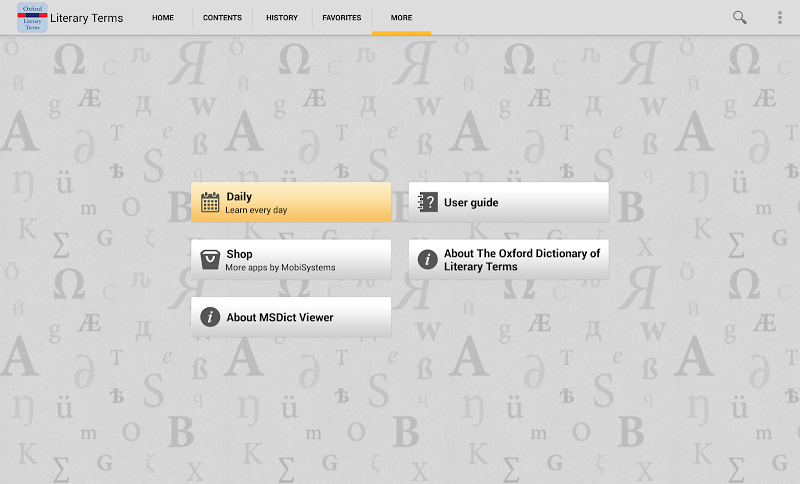Viewport: 800px width, 484px height.
Task: Click the Literary Terms app title
Action: coord(87,18)
